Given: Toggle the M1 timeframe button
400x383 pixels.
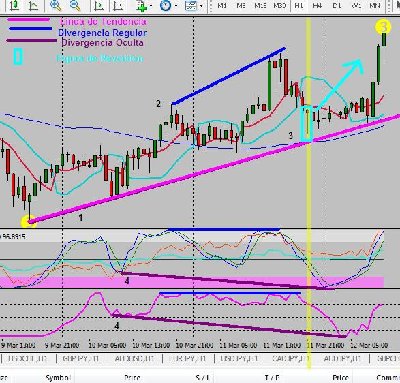Looking at the screenshot, I should coord(222,5).
